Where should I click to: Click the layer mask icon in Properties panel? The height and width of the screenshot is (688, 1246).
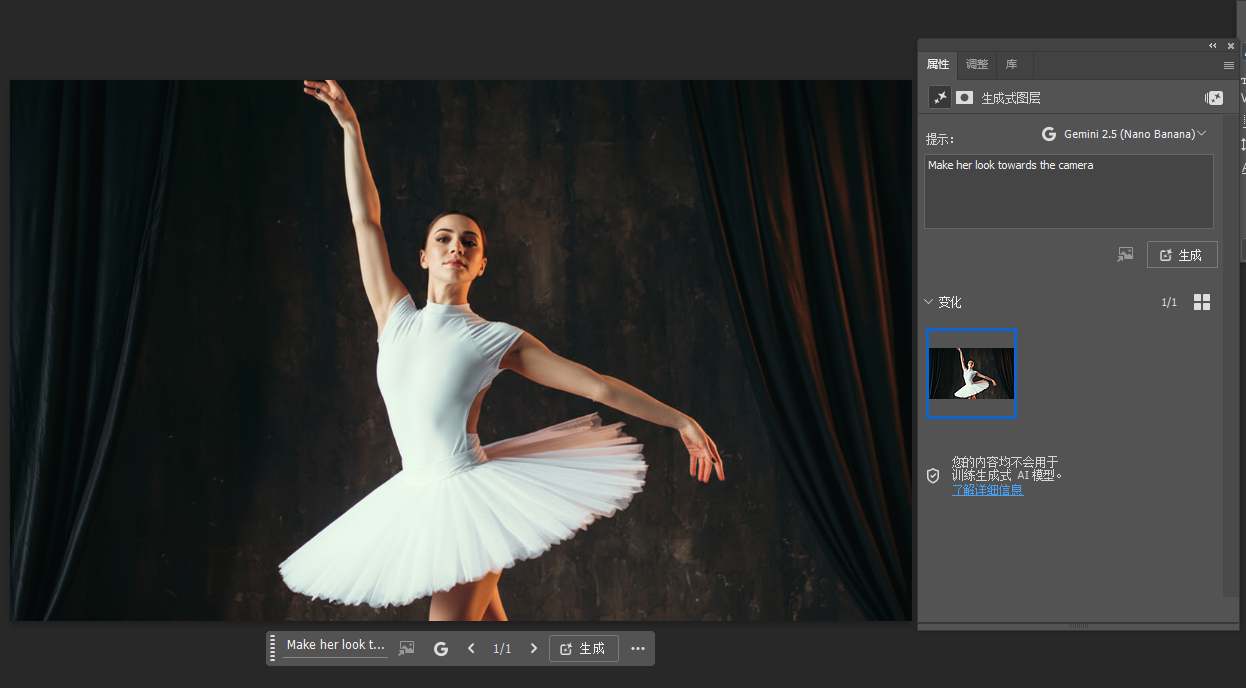tap(964, 98)
